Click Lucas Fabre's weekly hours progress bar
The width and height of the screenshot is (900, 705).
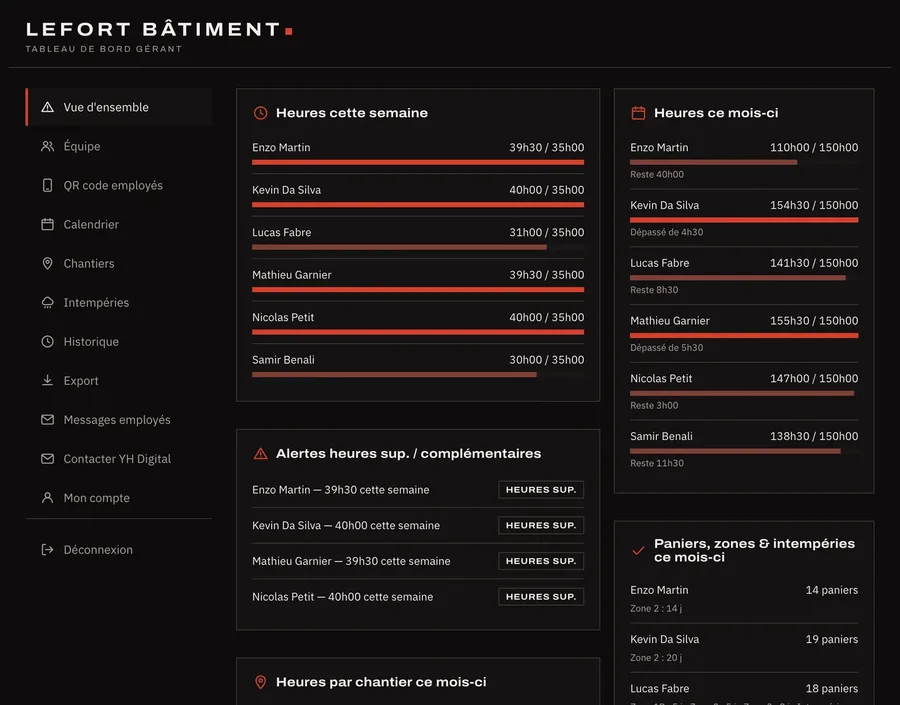[x=418, y=247]
